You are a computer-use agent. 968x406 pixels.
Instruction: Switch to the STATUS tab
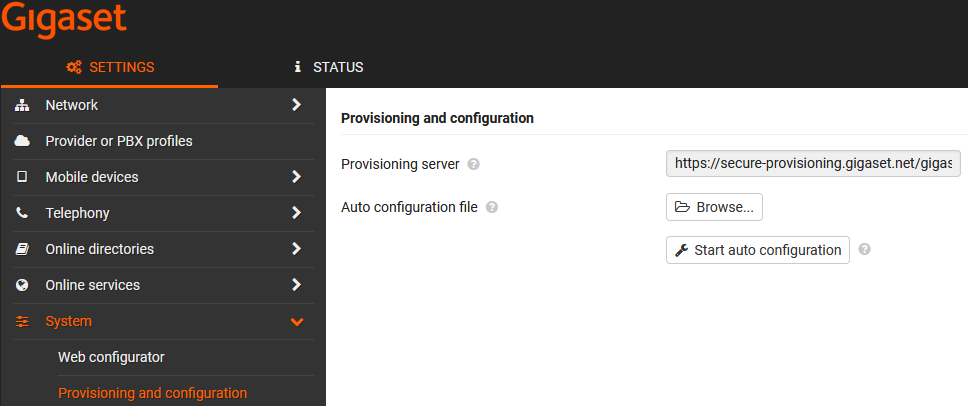329,67
